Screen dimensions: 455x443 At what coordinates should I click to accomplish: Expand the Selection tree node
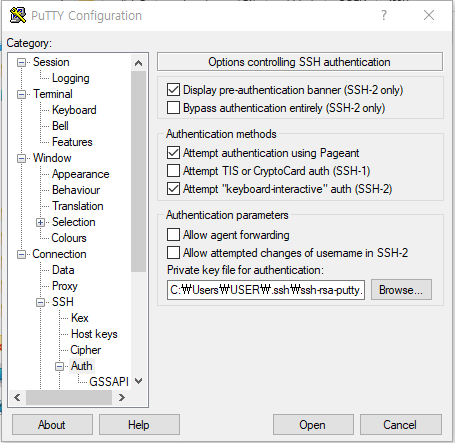tap(40, 222)
